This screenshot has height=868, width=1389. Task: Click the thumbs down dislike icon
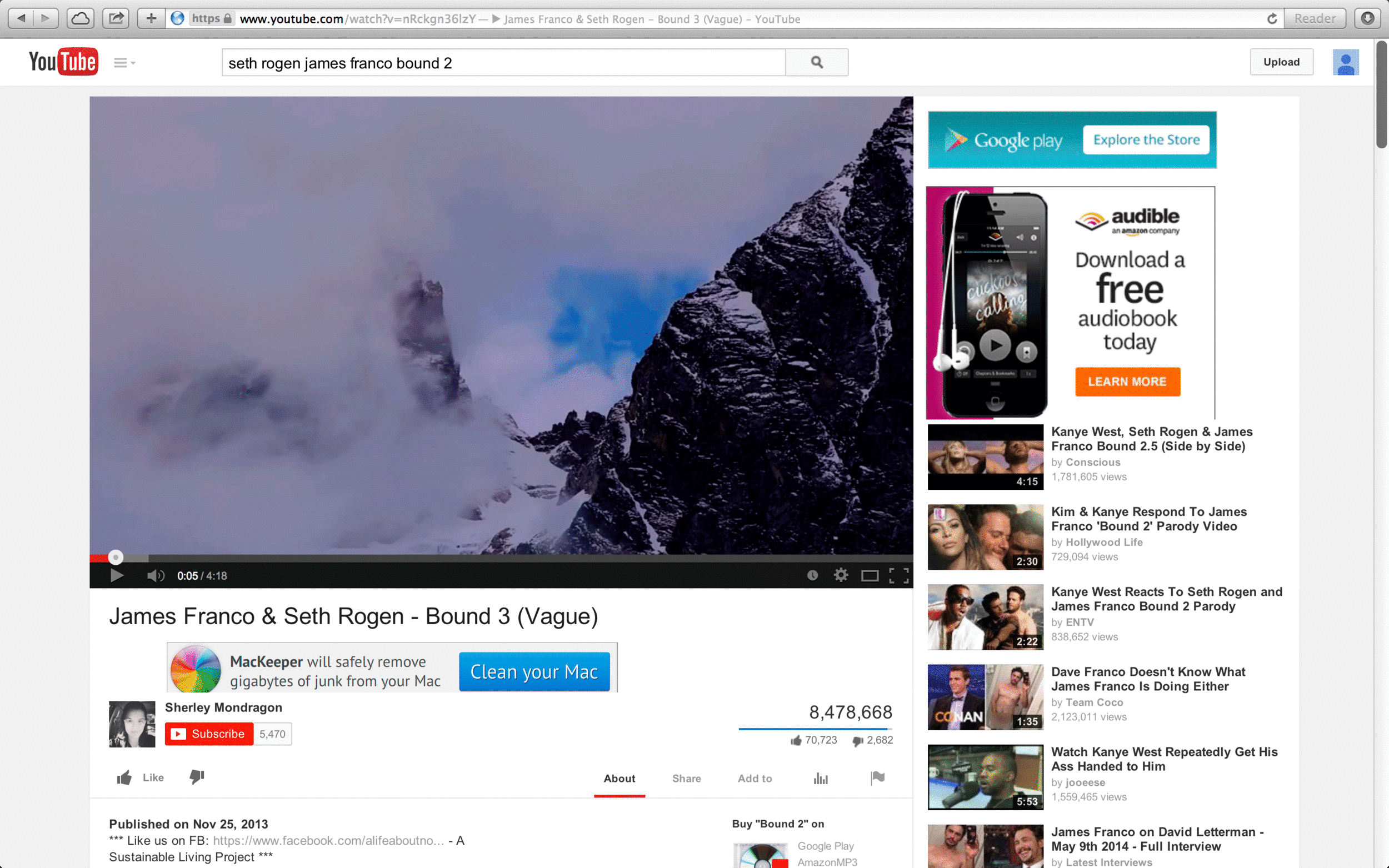197,777
